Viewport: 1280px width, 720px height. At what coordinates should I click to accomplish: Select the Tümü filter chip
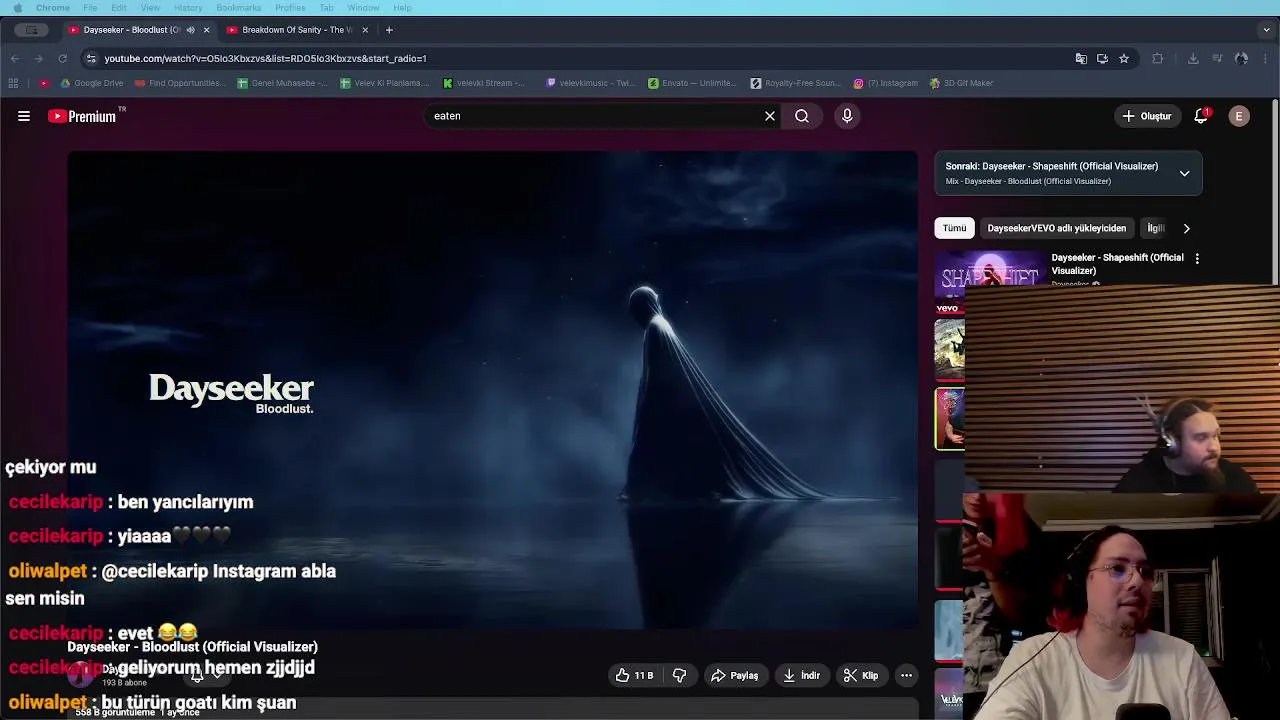(x=954, y=228)
